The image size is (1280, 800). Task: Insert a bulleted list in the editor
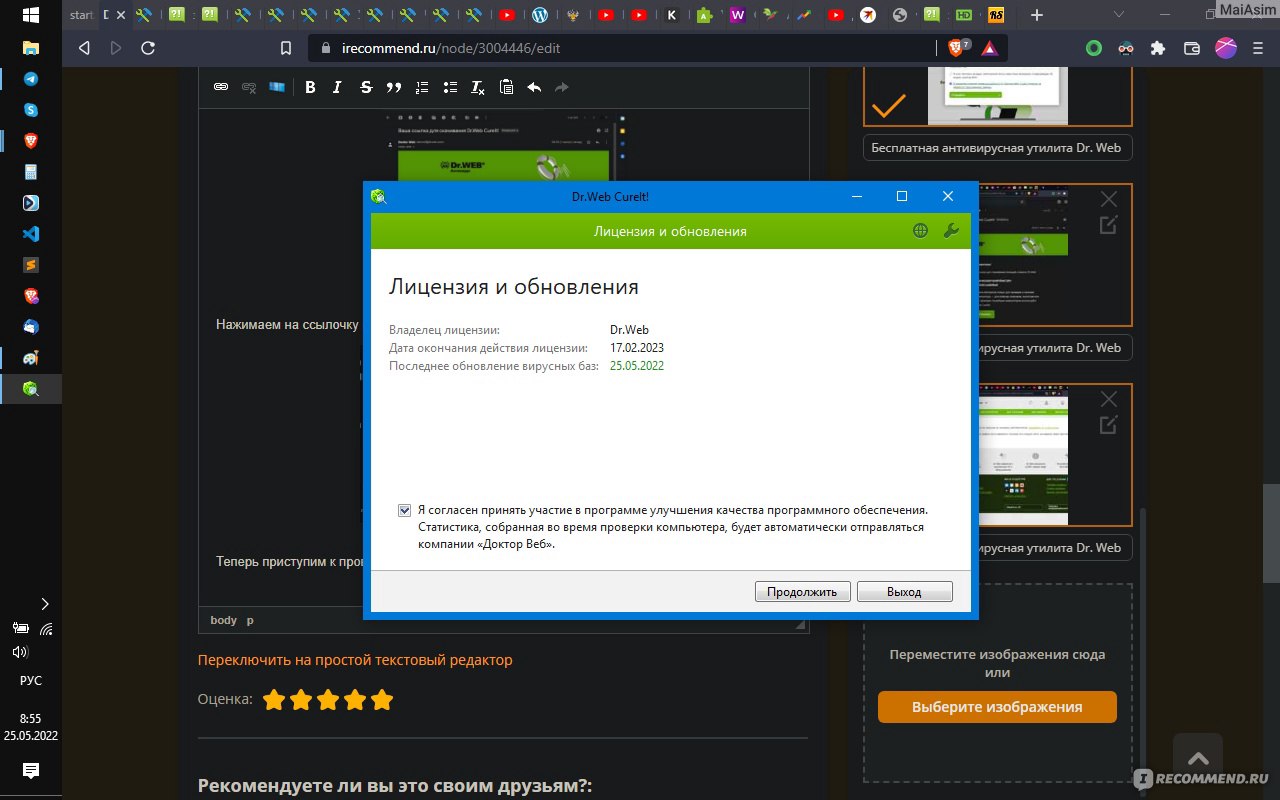coord(450,88)
